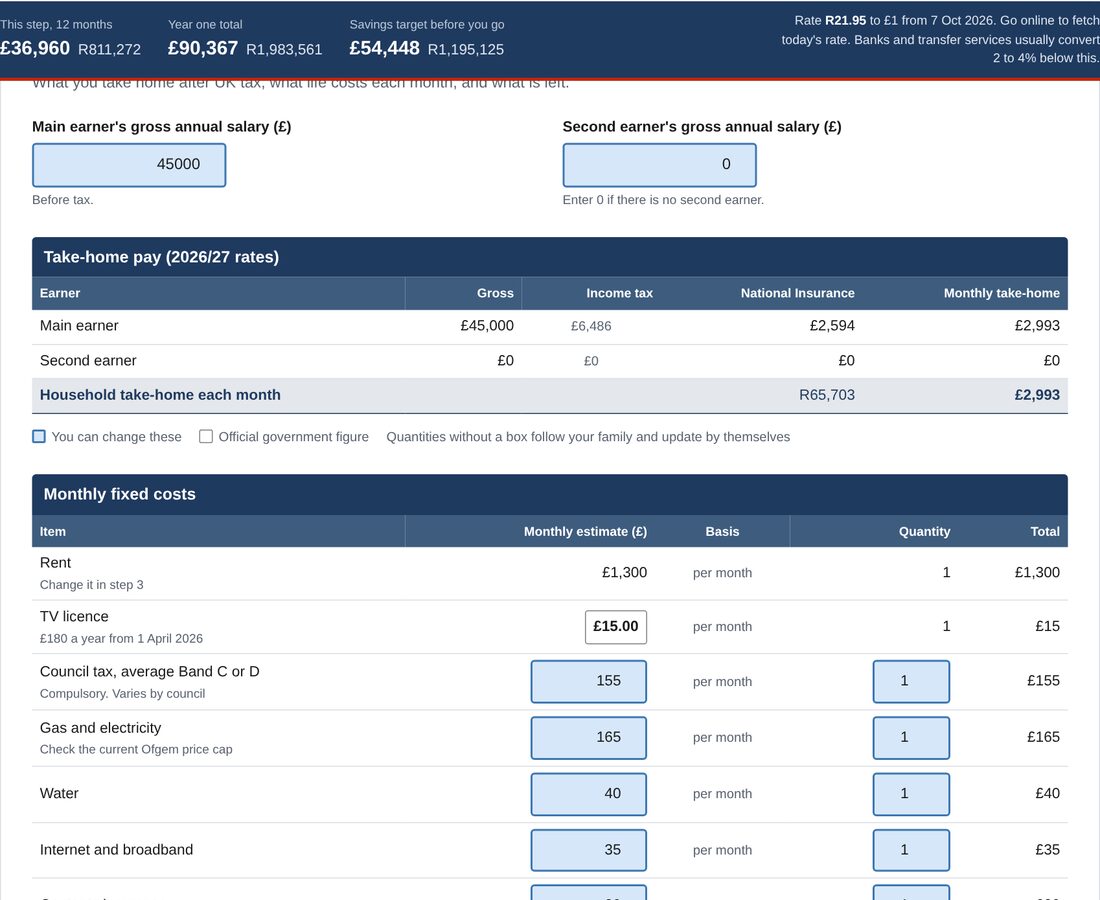Edit Internet and broadband monthly estimate
The width and height of the screenshot is (1100, 900).
(x=589, y=850)
